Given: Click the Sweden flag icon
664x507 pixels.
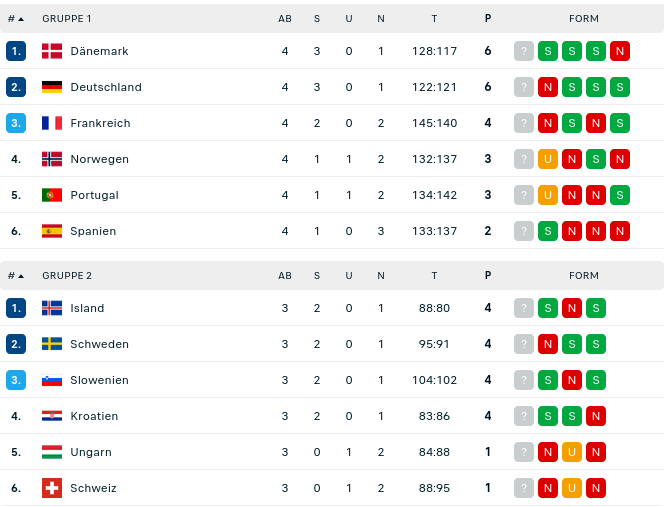Looking at the screenshot, I should click(52, 344).
